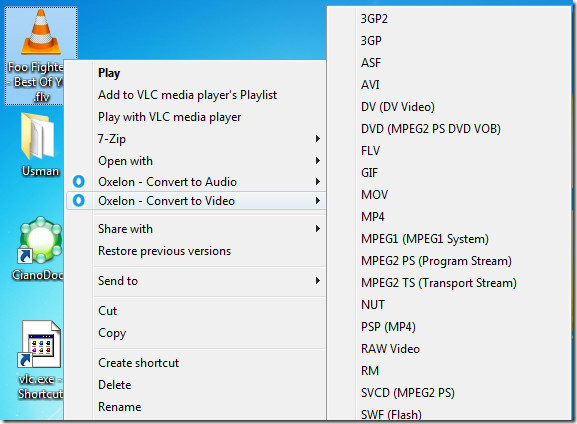
Task: Select DV (DV Video) format
Action: 398,107
